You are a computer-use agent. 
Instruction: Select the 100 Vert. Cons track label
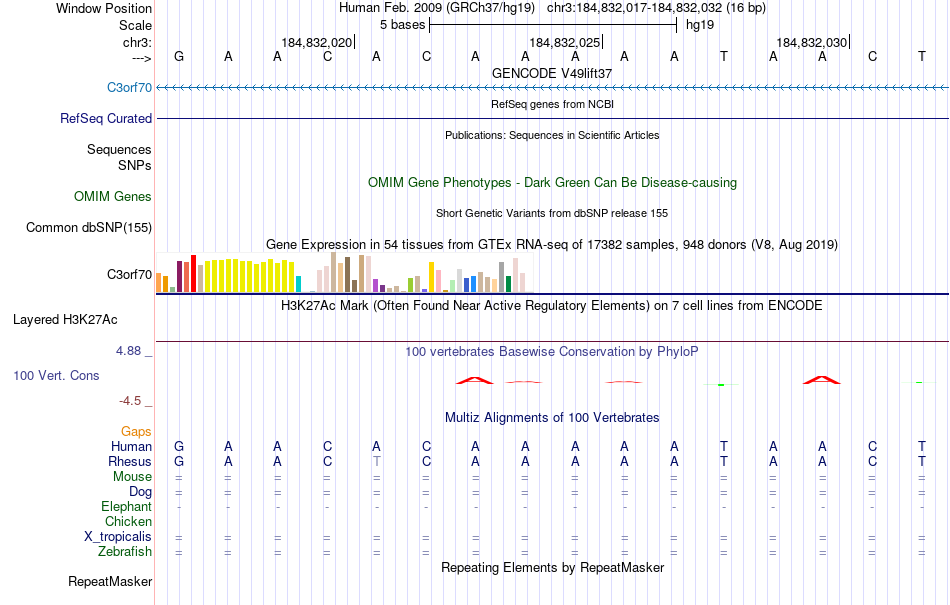pyautogui.click(x=56, y=375)
